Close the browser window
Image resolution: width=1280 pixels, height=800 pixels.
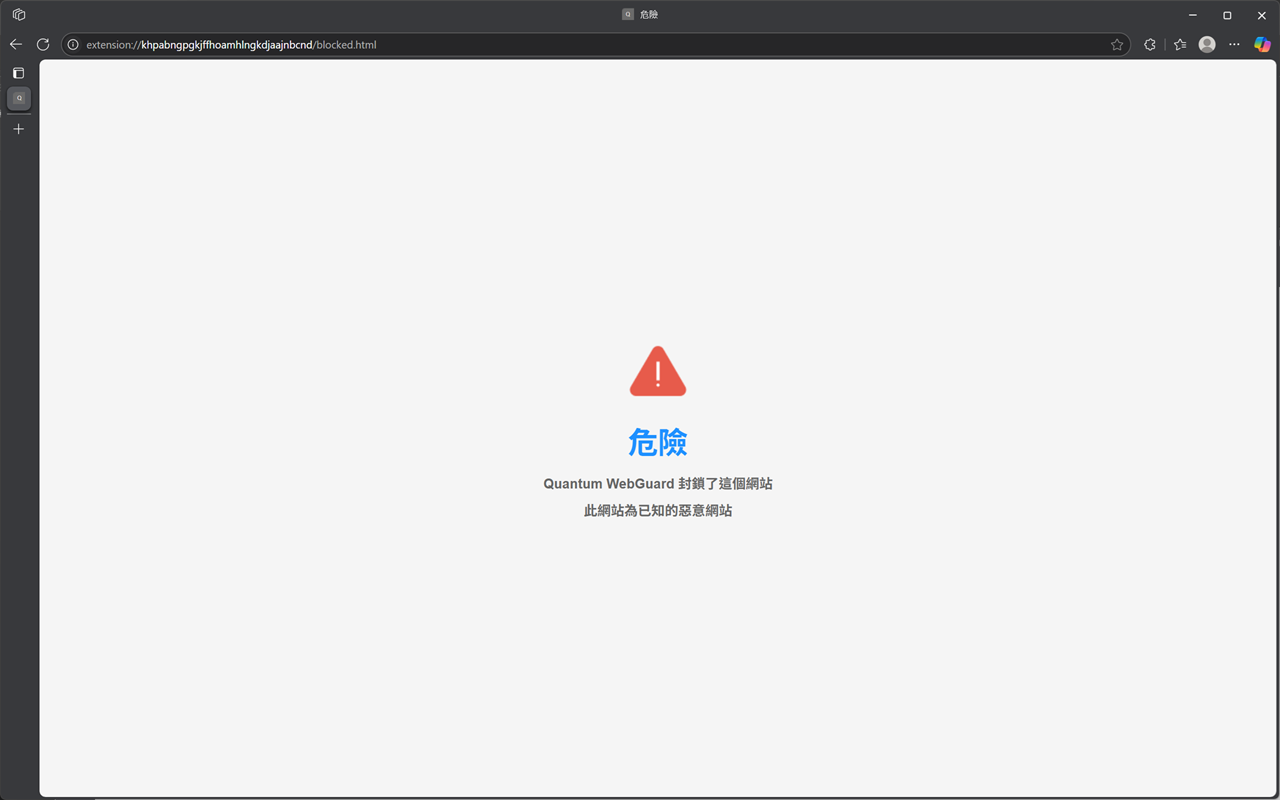point(1262,15)
